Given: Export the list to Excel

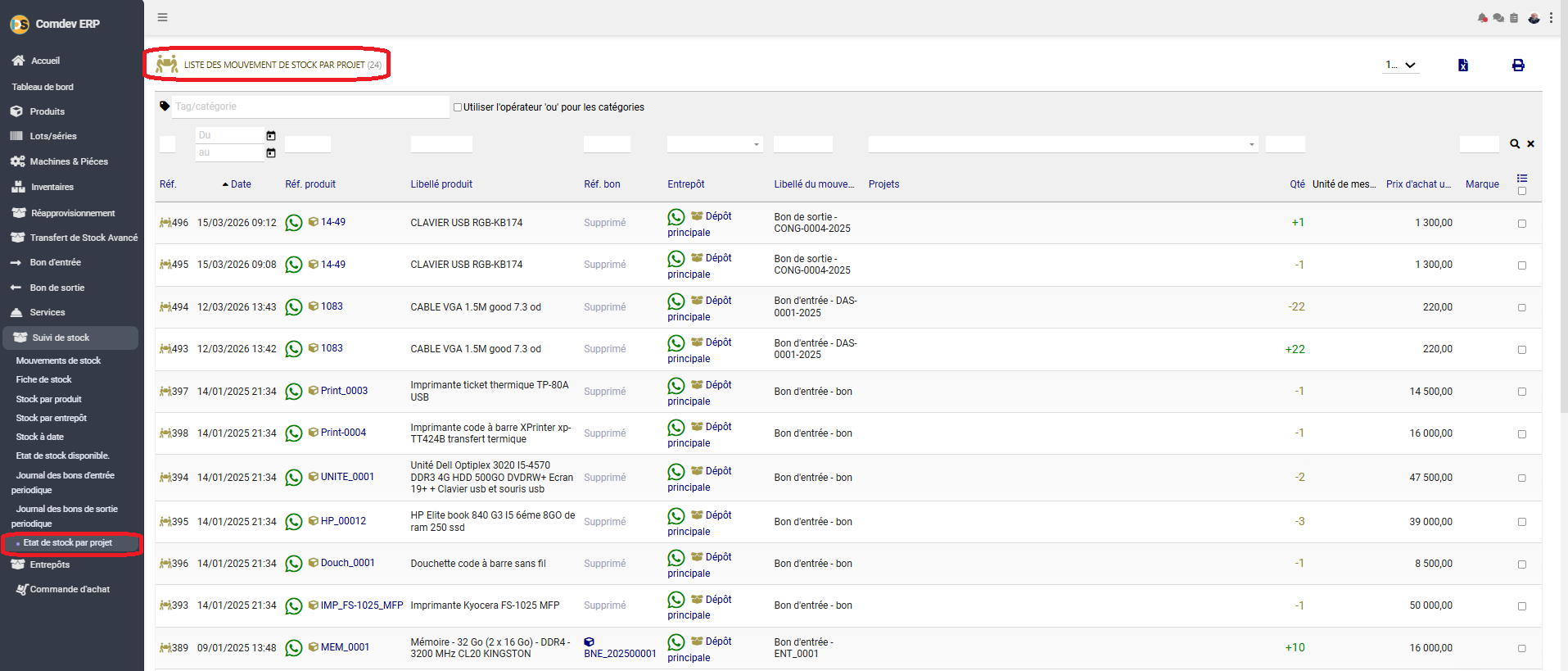Looking at the screenshot, I should [x=1463, y=65].
